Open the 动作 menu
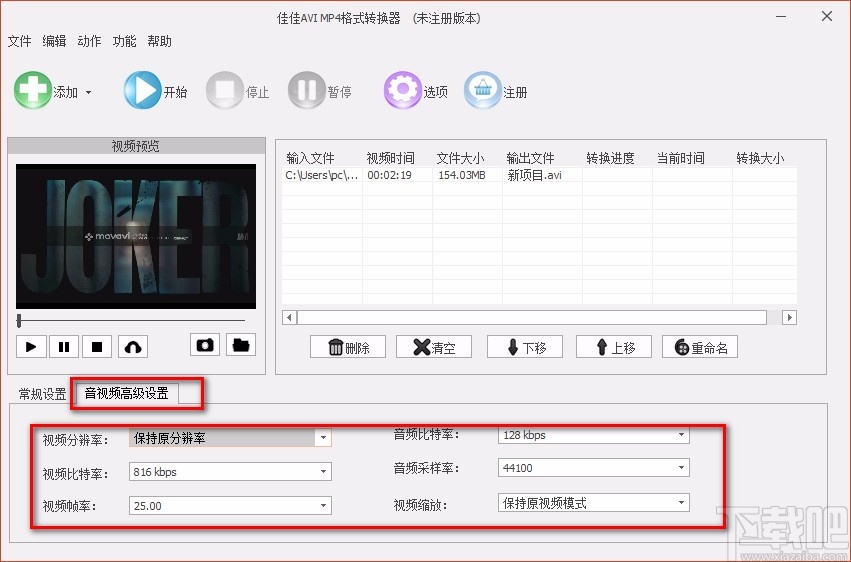851x562 pixels. tap(90, 41)
